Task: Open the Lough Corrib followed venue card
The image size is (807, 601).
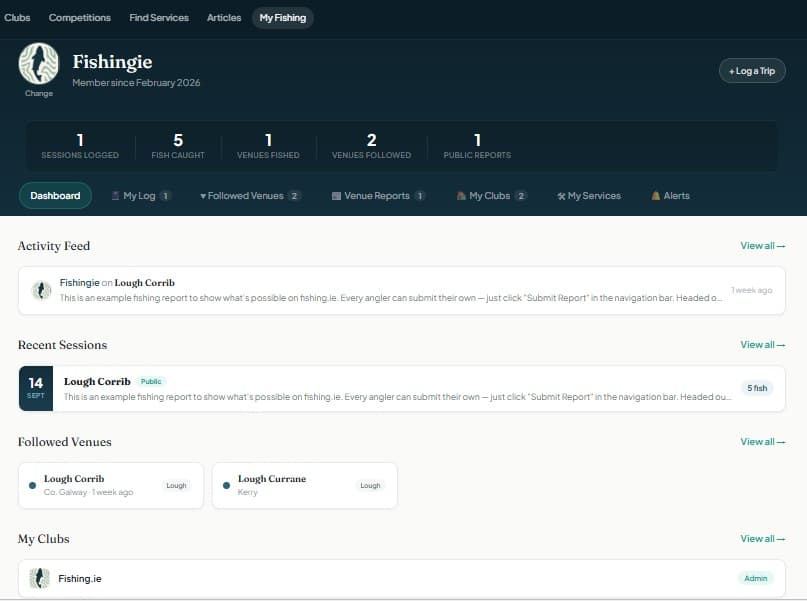Action: point(110,484)
